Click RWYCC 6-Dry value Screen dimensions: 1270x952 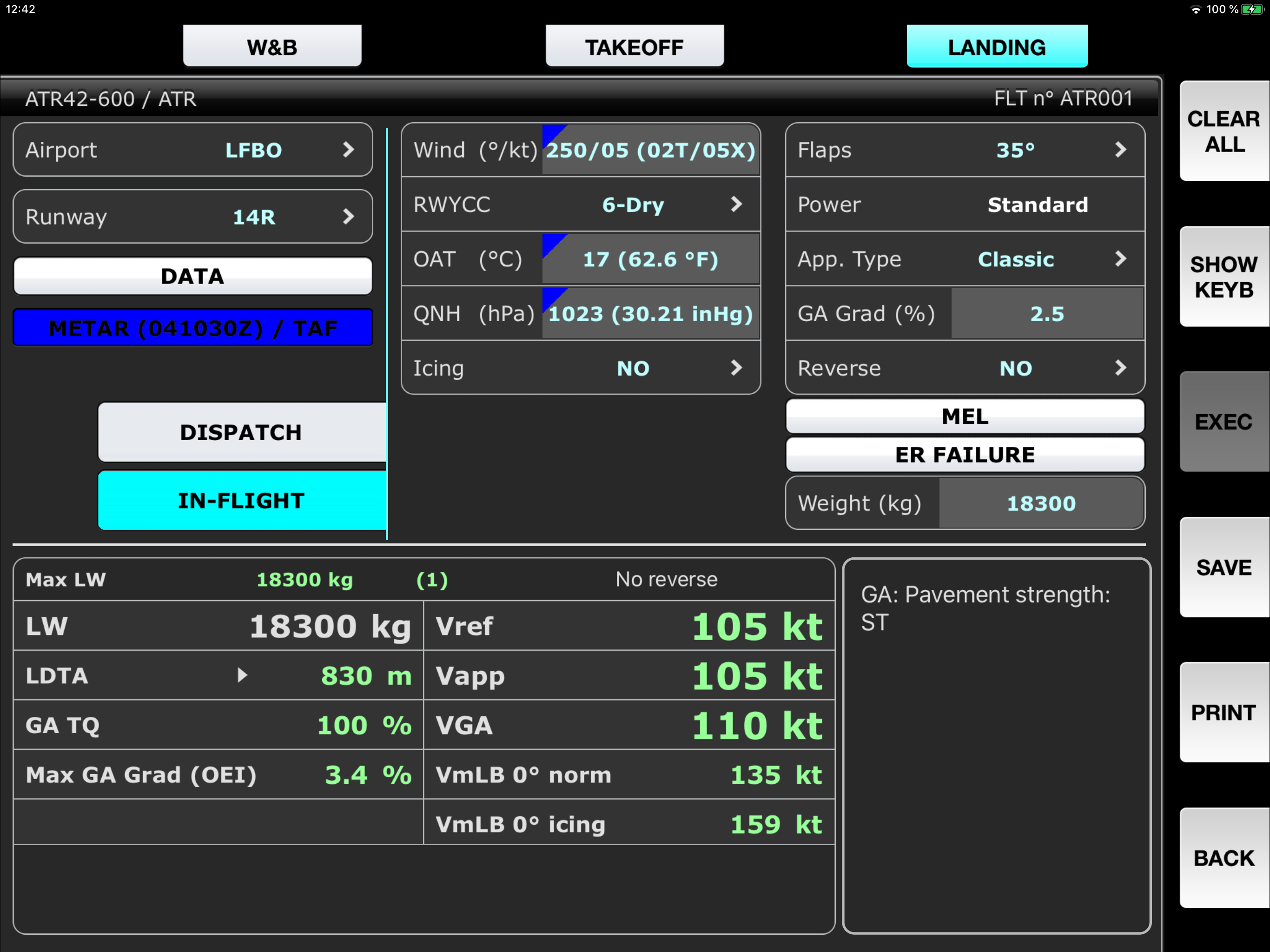pyautogui.click(x=633, y=205)
